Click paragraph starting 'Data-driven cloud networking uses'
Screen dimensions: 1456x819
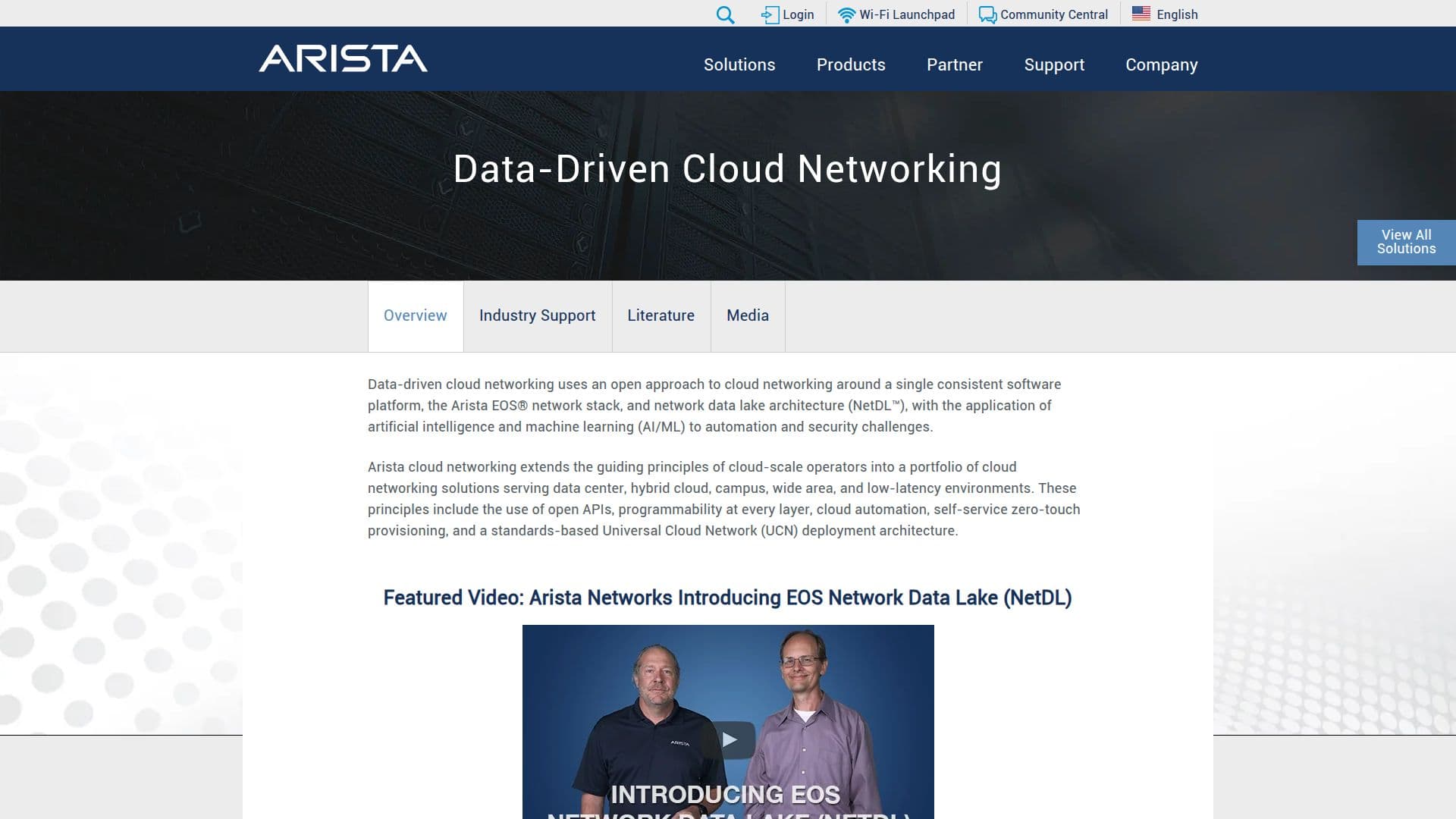[x=714, y=406]
